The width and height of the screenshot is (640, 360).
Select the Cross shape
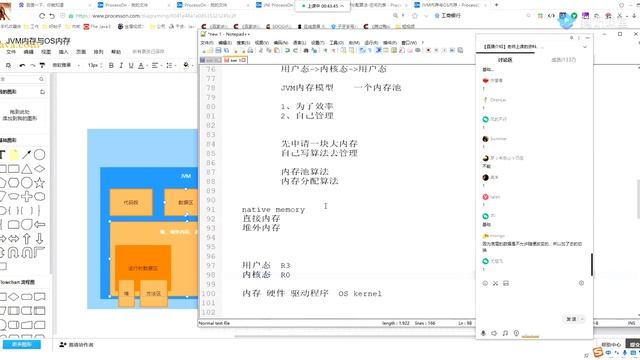click(x=27, y=196)
